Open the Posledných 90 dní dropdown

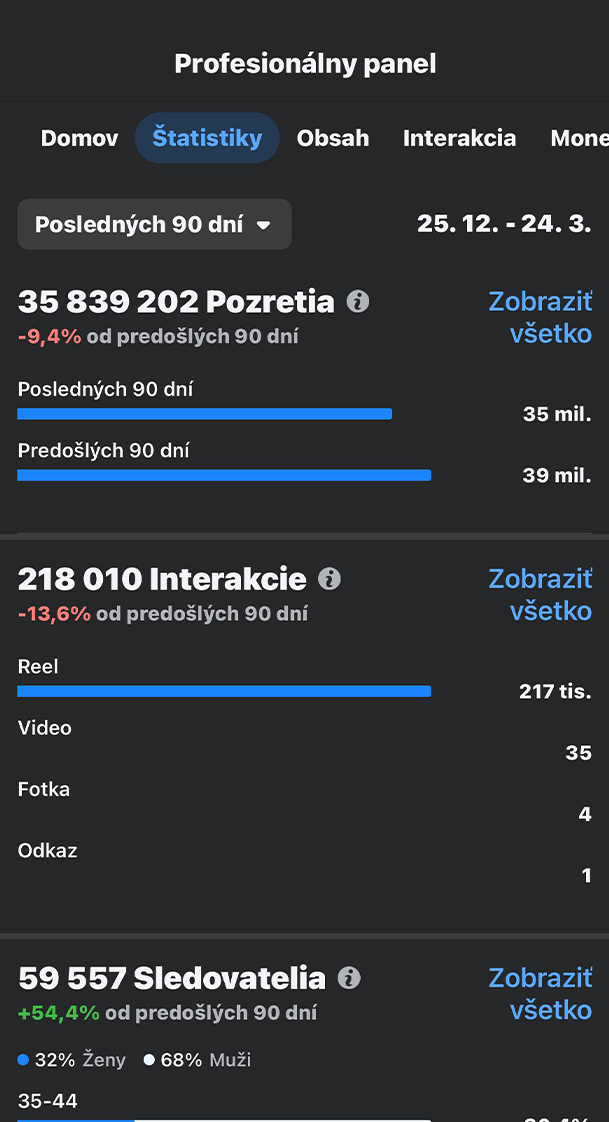coord(154,224)
